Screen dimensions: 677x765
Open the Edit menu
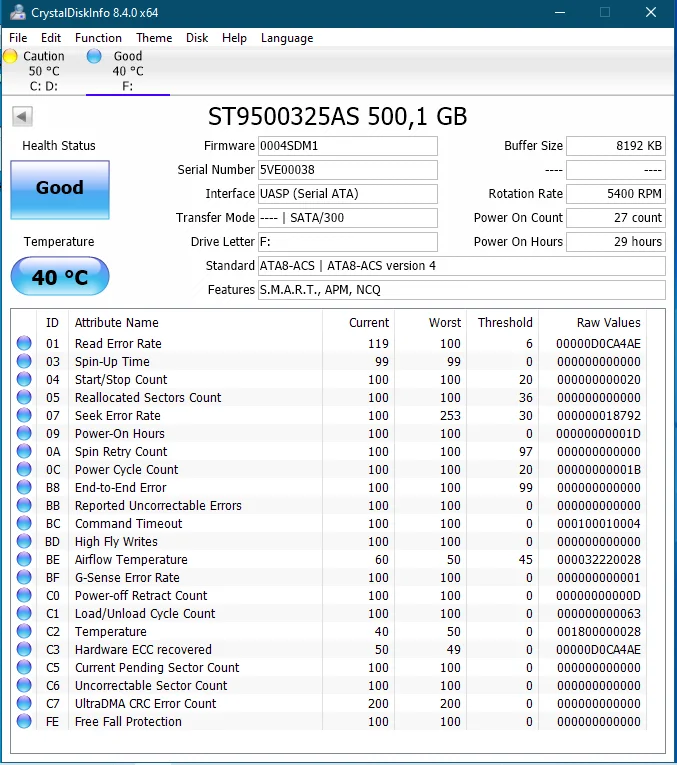(x=51, y=38)
